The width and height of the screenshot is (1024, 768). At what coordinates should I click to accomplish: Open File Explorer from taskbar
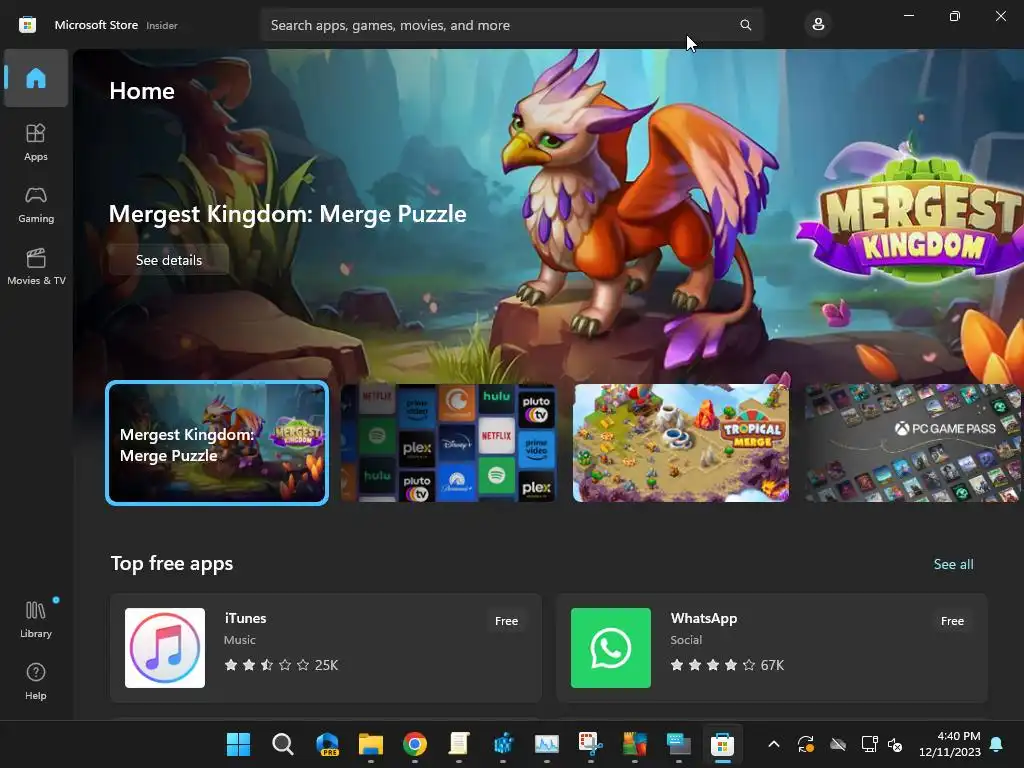[371, 744]
